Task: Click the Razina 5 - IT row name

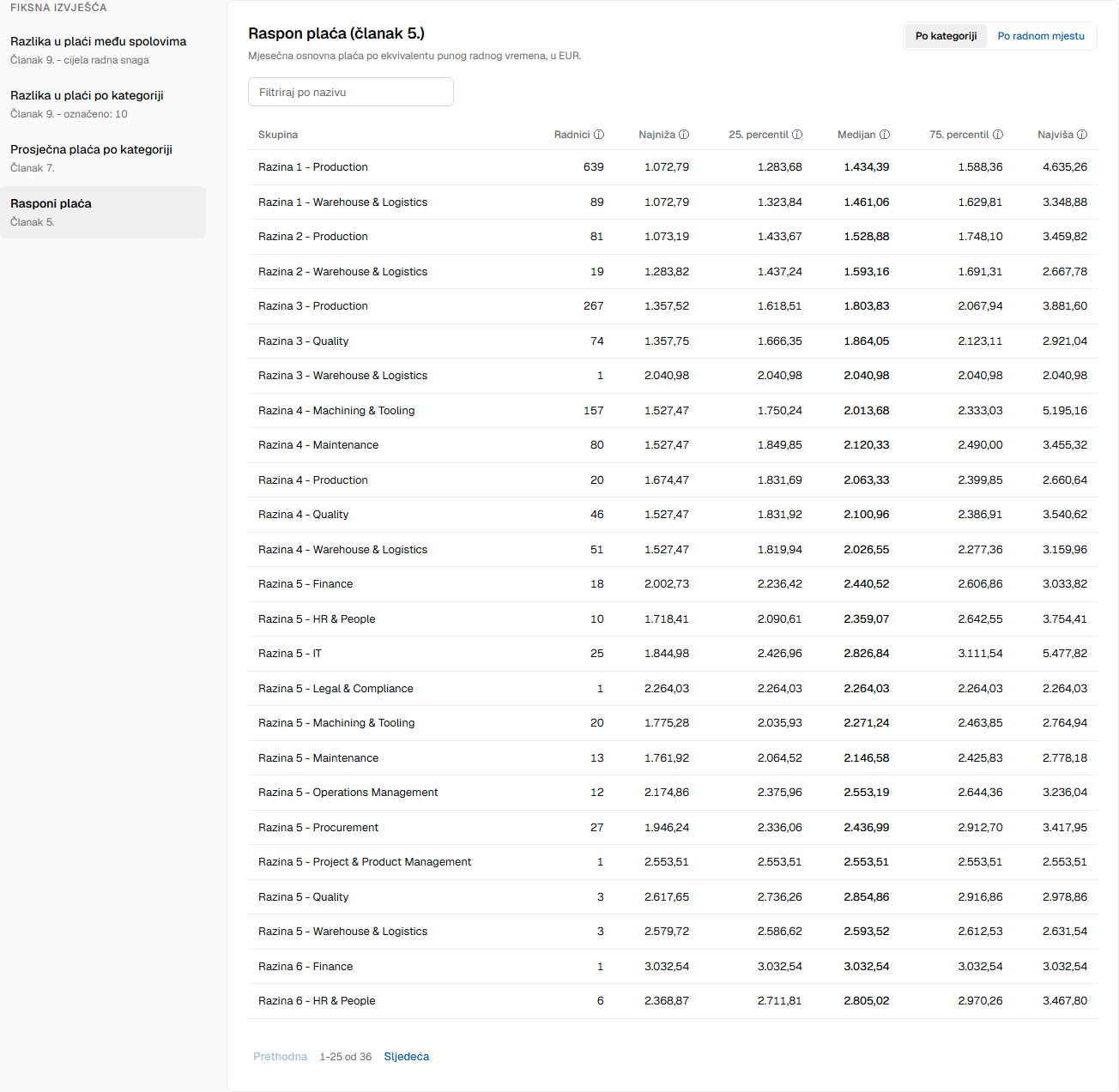Action: 290,654
